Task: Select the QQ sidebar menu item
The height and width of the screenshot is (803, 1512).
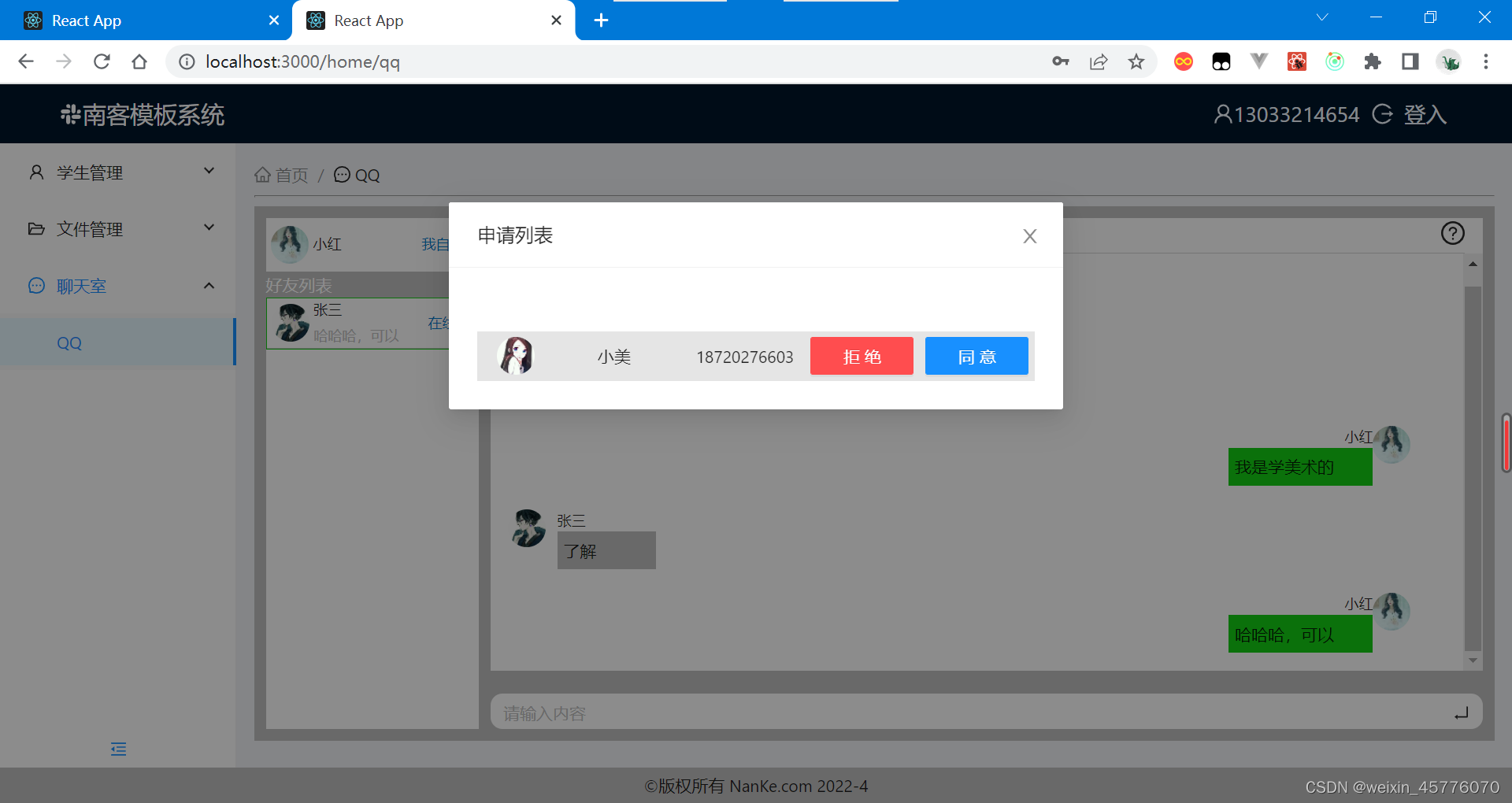Action: [118, 342]
